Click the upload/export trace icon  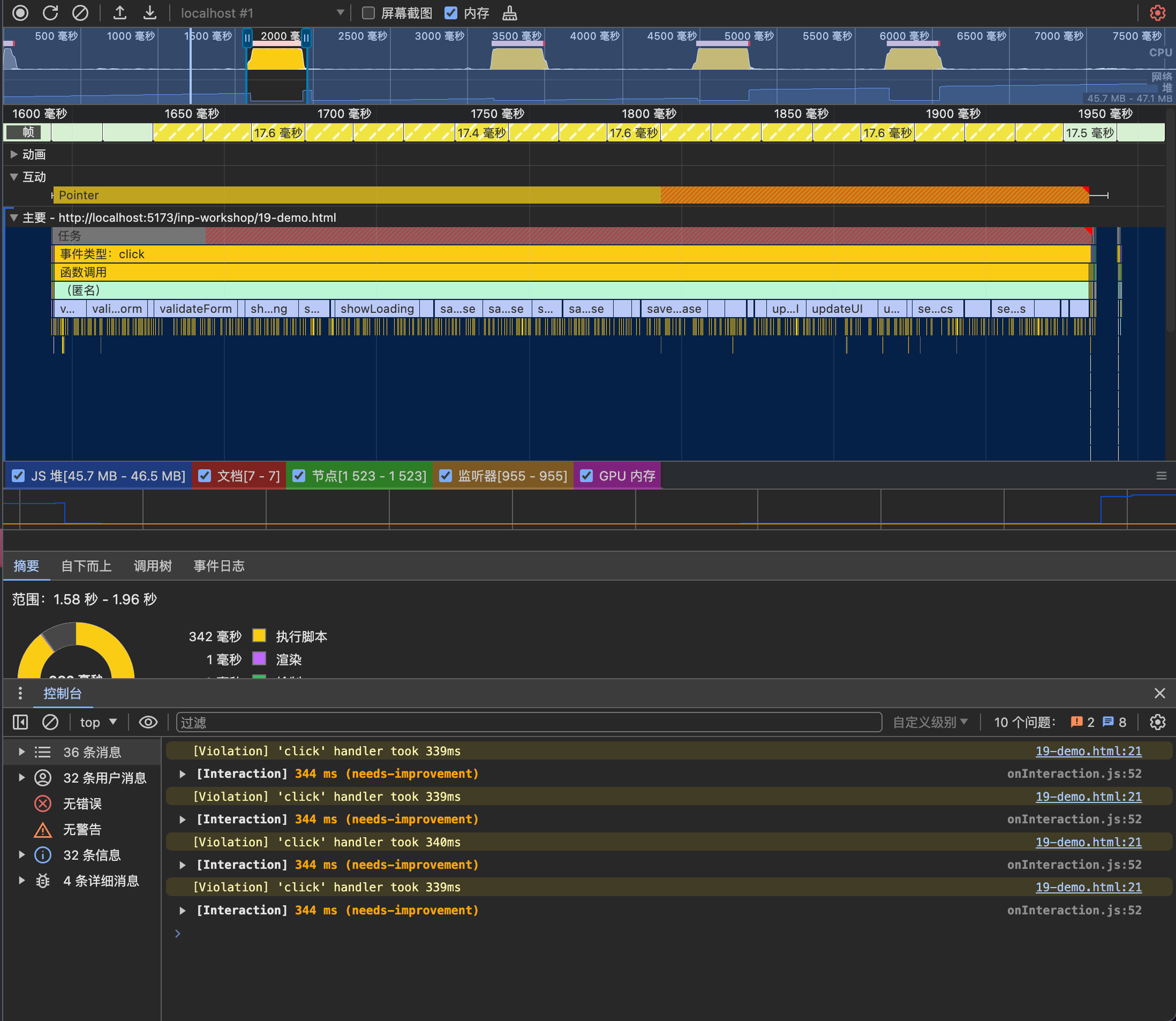120,13
